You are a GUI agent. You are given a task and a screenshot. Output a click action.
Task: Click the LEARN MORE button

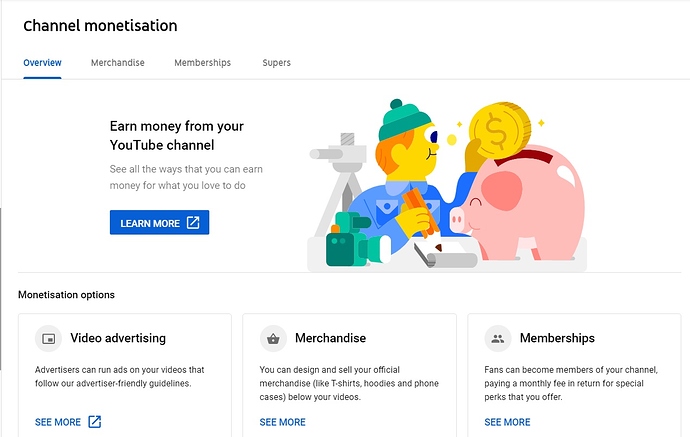[159, 223]
